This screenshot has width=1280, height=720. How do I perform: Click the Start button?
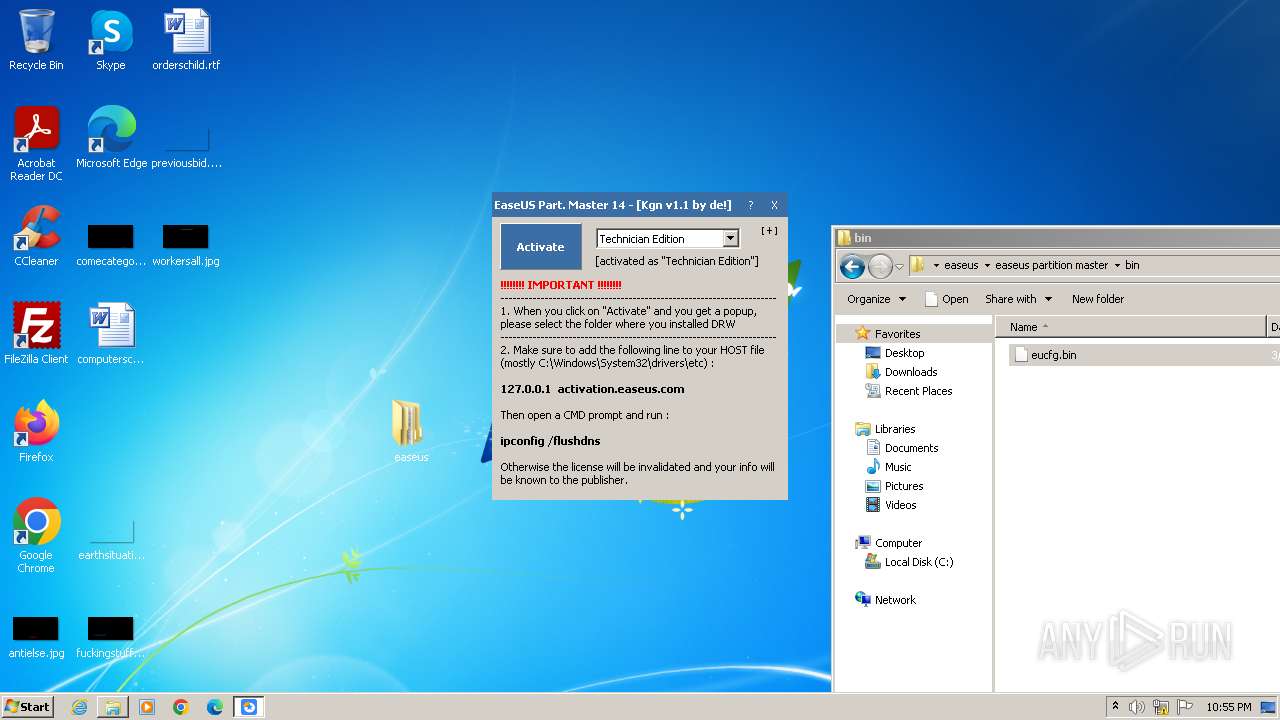tap(28, 707)
